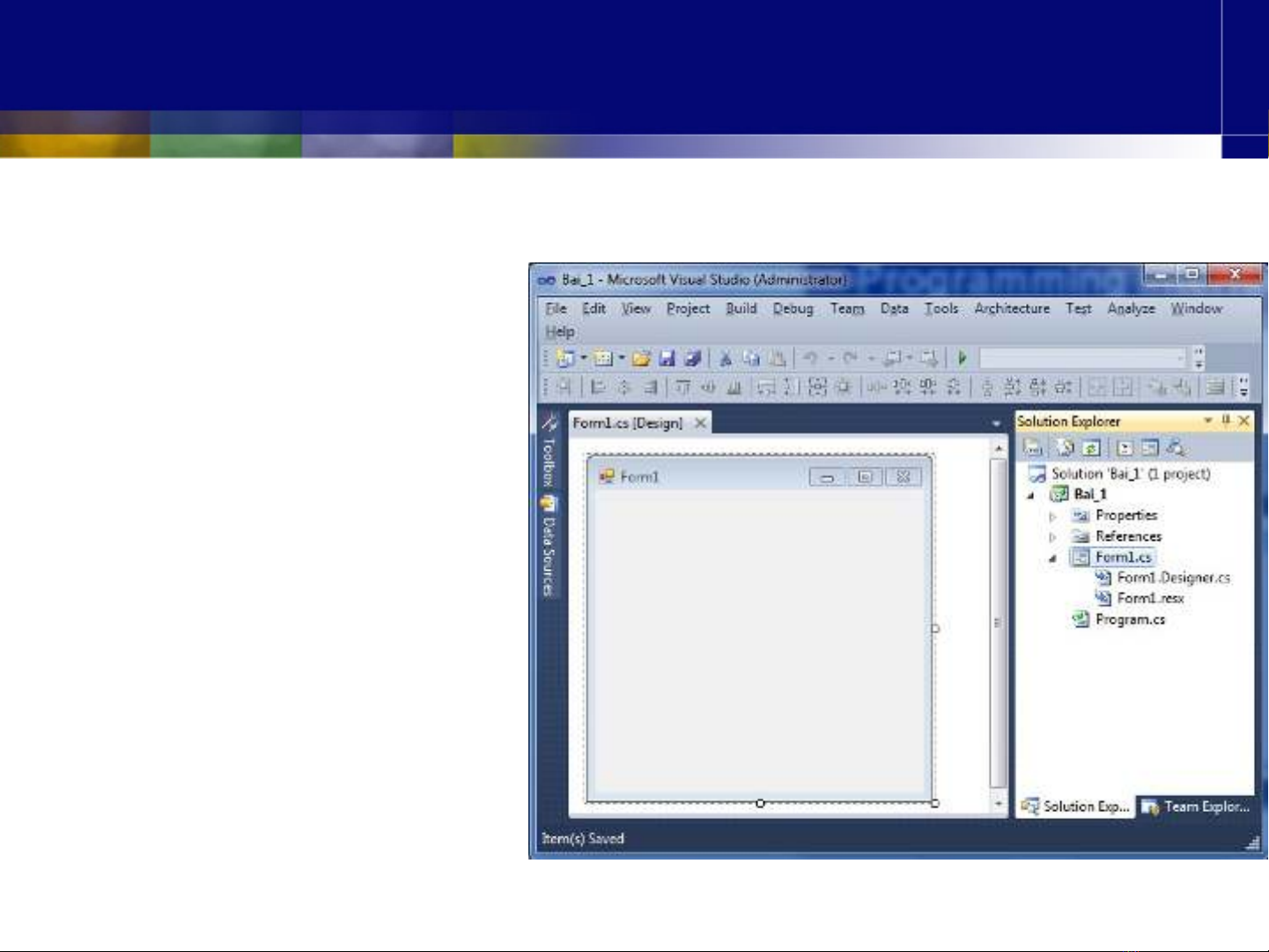This screenshot has width=1269, height=952.
Task: Close the Form1.cs [Design] tab
Action: tap(700, 424)
